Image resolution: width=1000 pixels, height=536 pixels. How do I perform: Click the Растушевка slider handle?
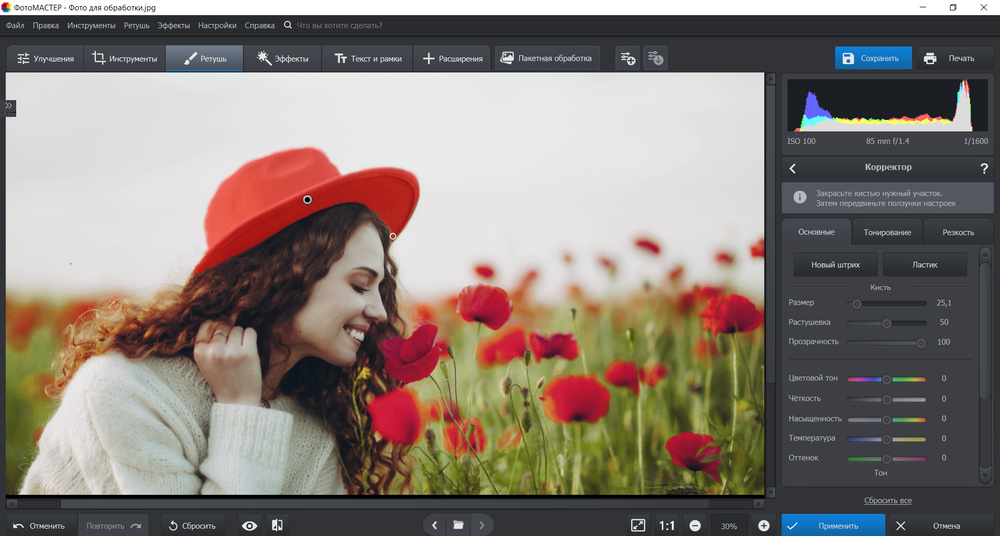[886, 322]
